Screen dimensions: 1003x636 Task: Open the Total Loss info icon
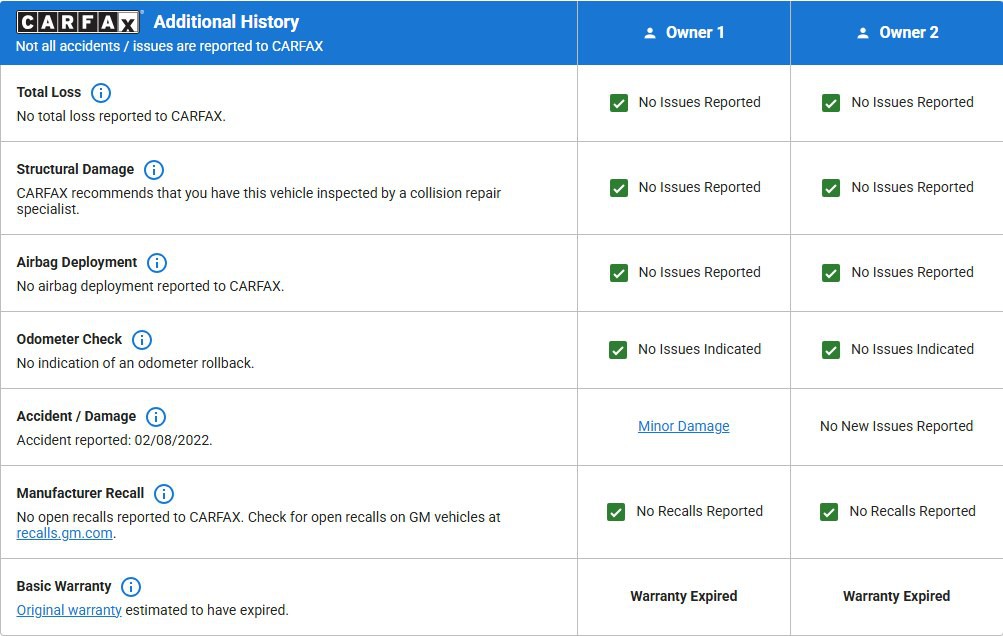(x=100, y=93)
